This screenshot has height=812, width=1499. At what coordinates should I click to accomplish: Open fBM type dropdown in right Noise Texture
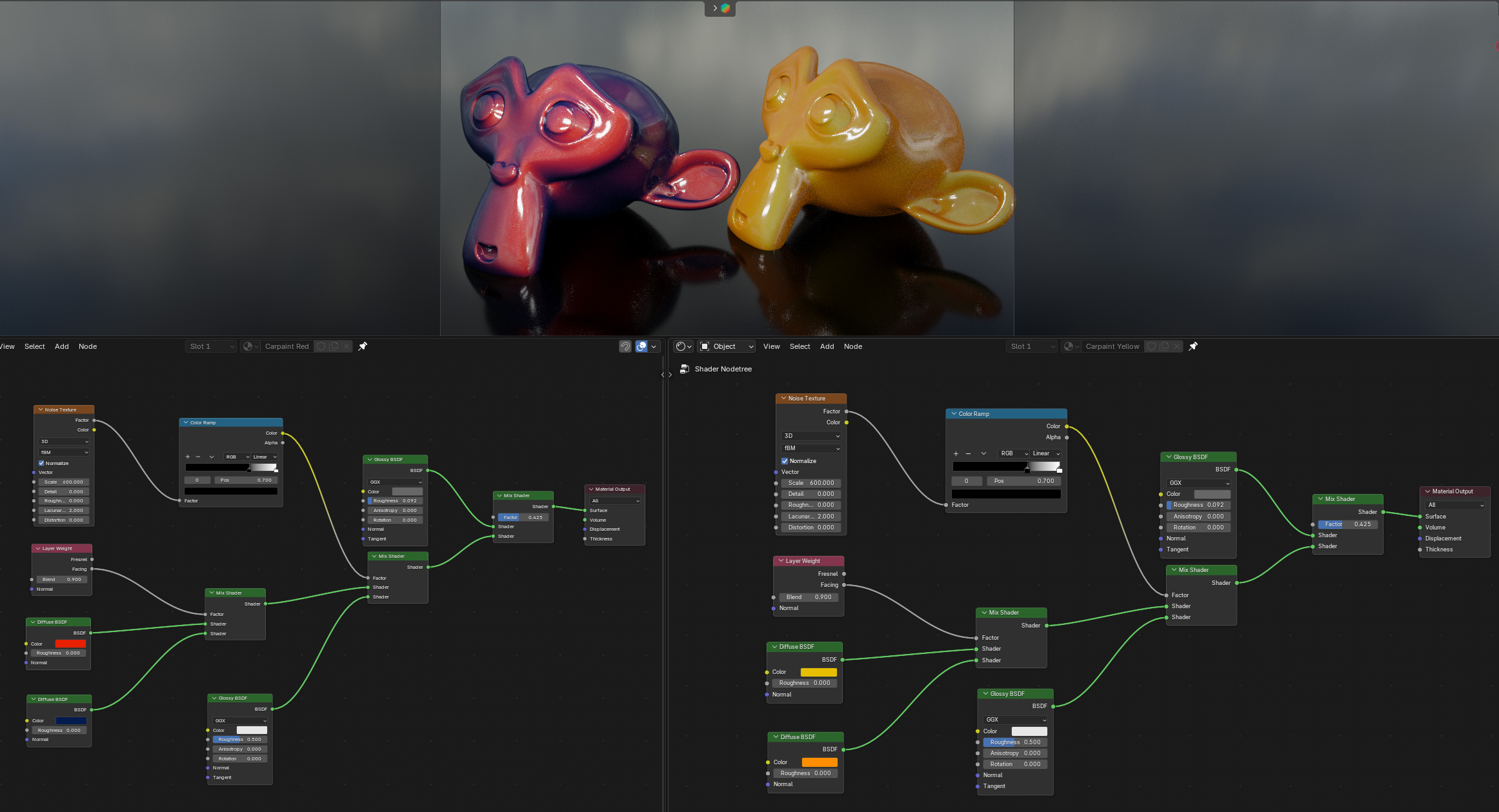coord(811,448)
